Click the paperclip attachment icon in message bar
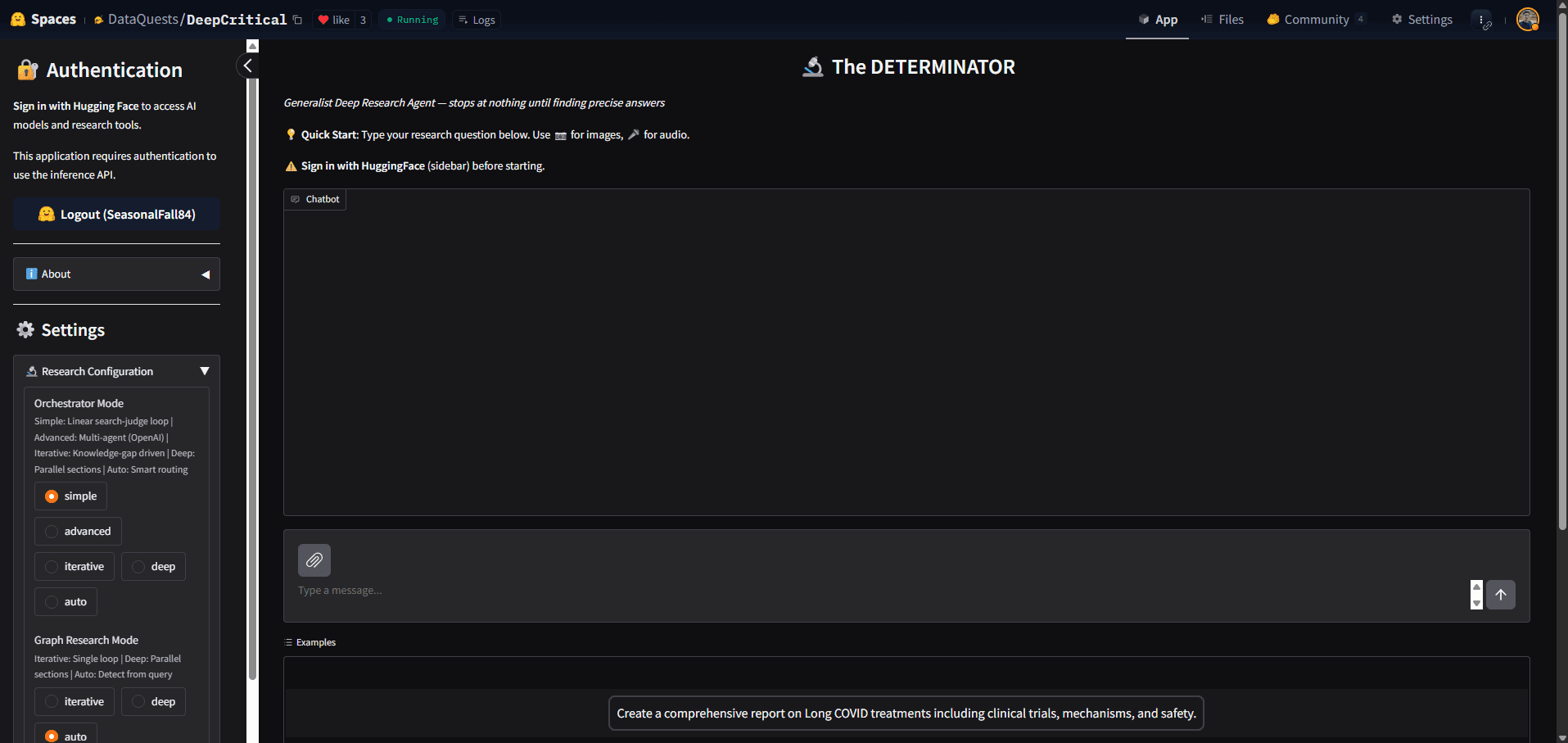The height and width of the screenshot is (743, 1568). pos(314,560)
